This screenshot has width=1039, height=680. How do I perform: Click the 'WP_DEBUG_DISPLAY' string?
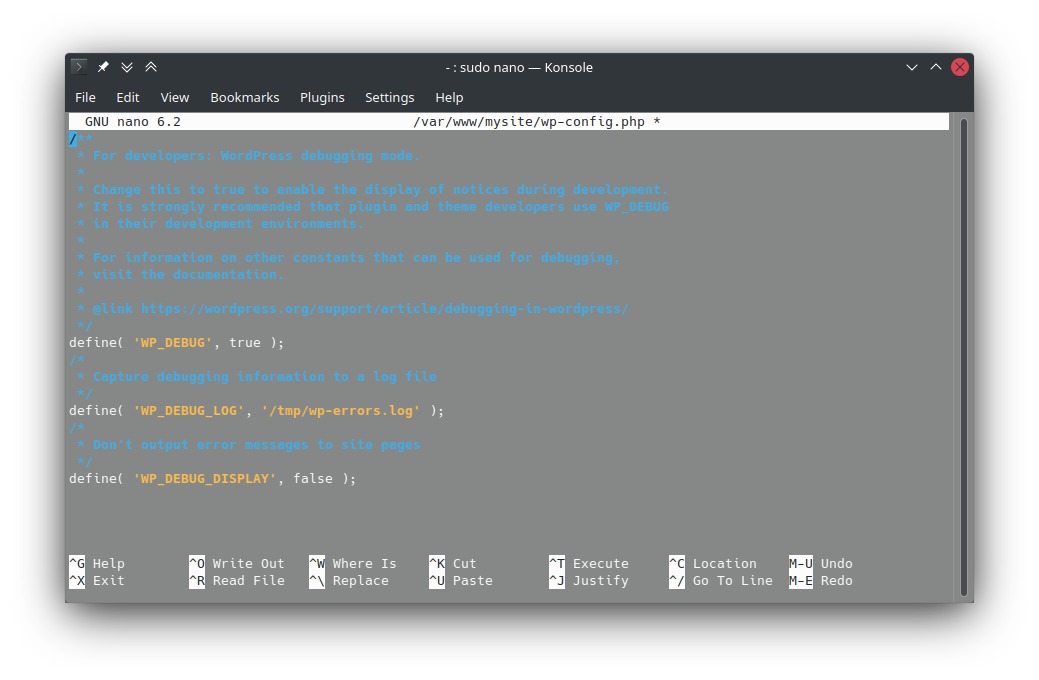tap(205, 479)
